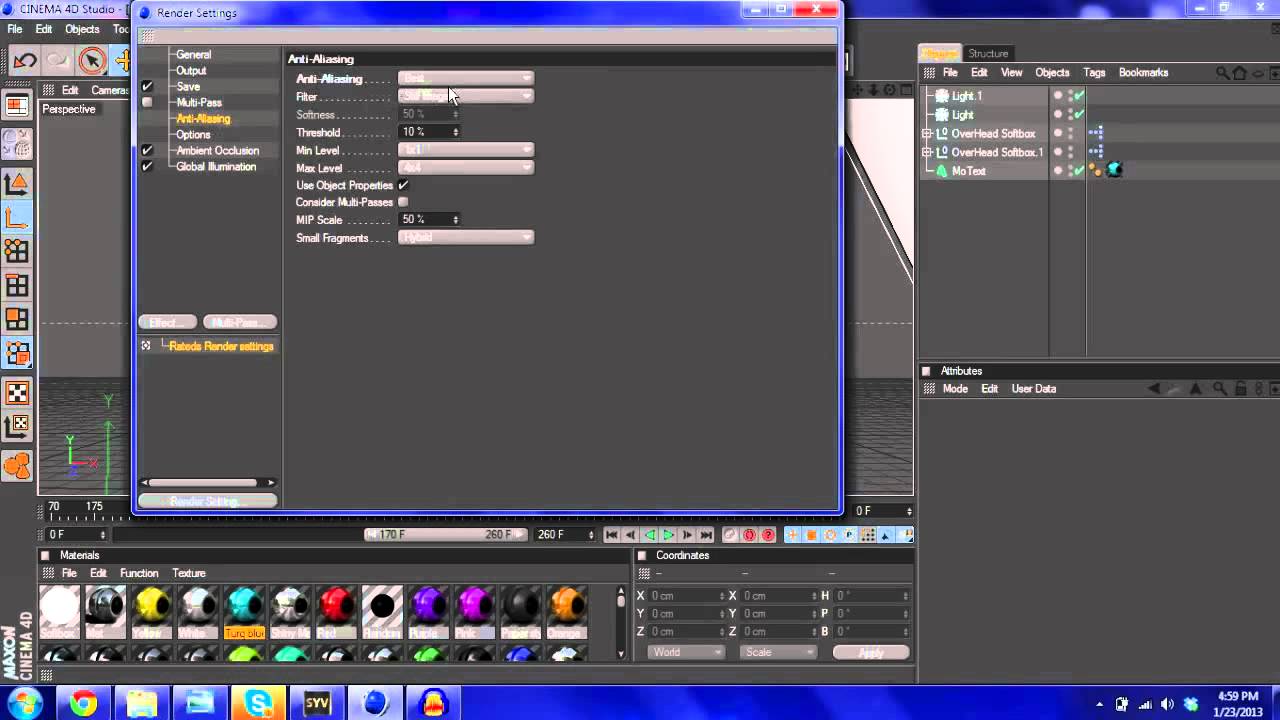Click the Light.1 object icon
The height and width of the screenshot is (720, 1280).
click(x=941, y=96)
